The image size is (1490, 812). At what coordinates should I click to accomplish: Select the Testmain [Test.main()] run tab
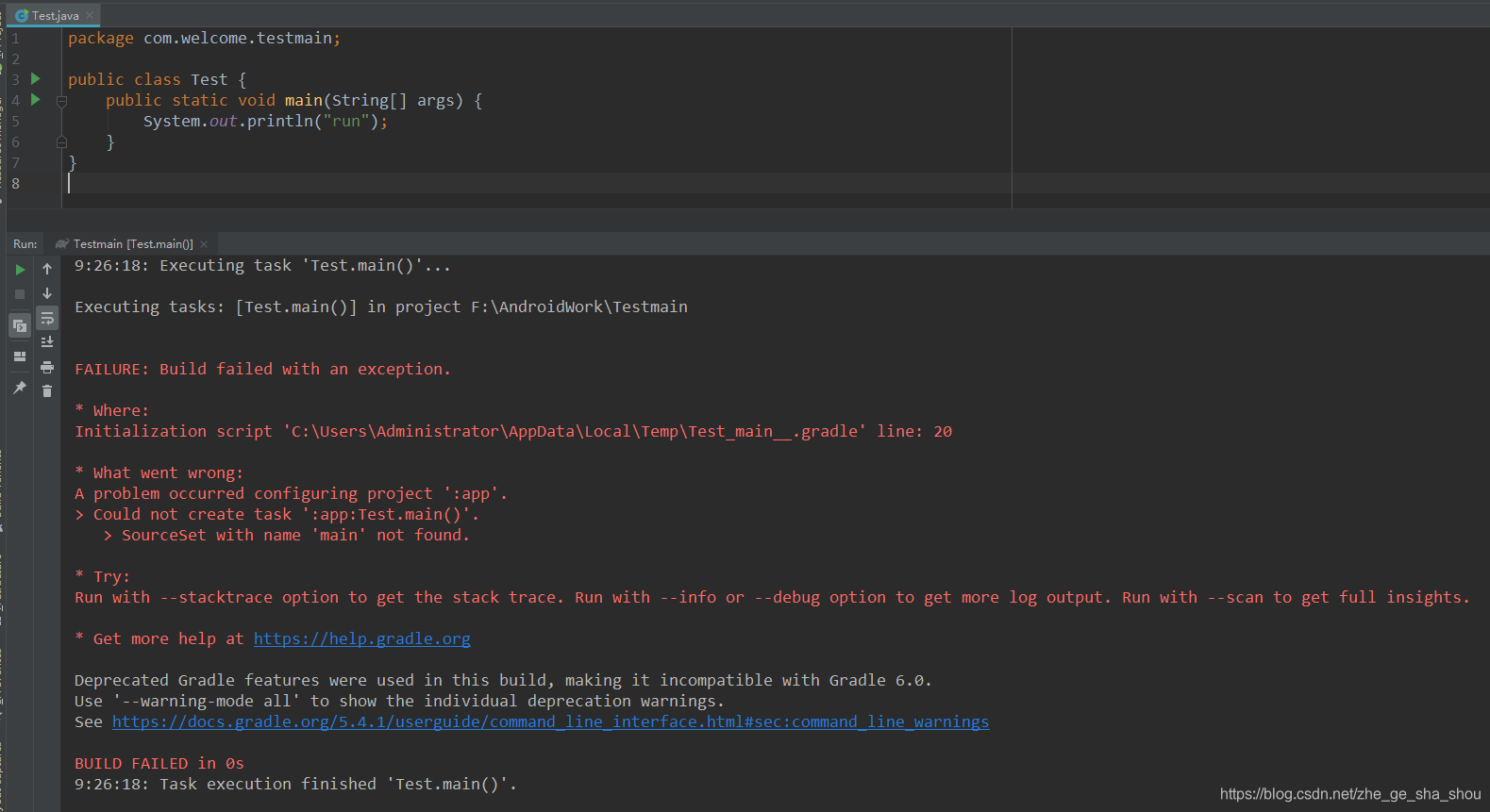pyautogui.click(x=133, y=244)
